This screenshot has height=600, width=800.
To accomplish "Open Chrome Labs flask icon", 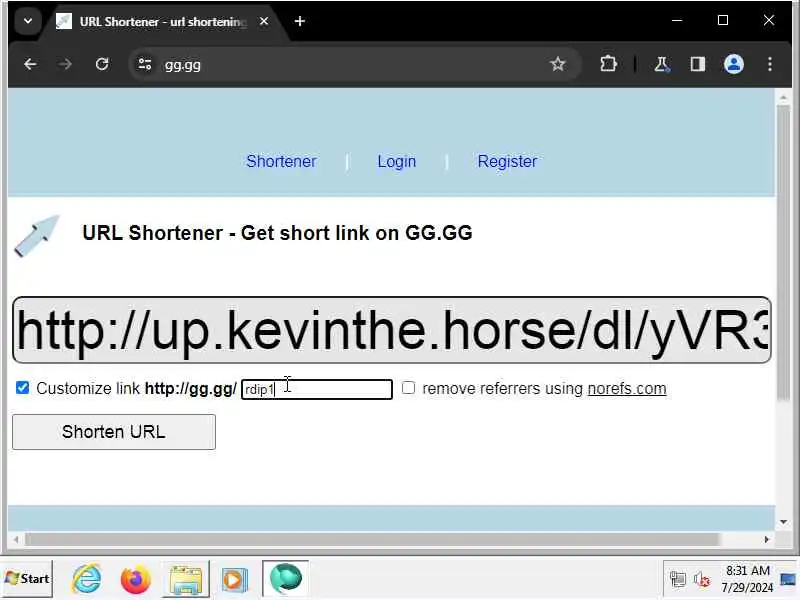I will click(662, 64).
